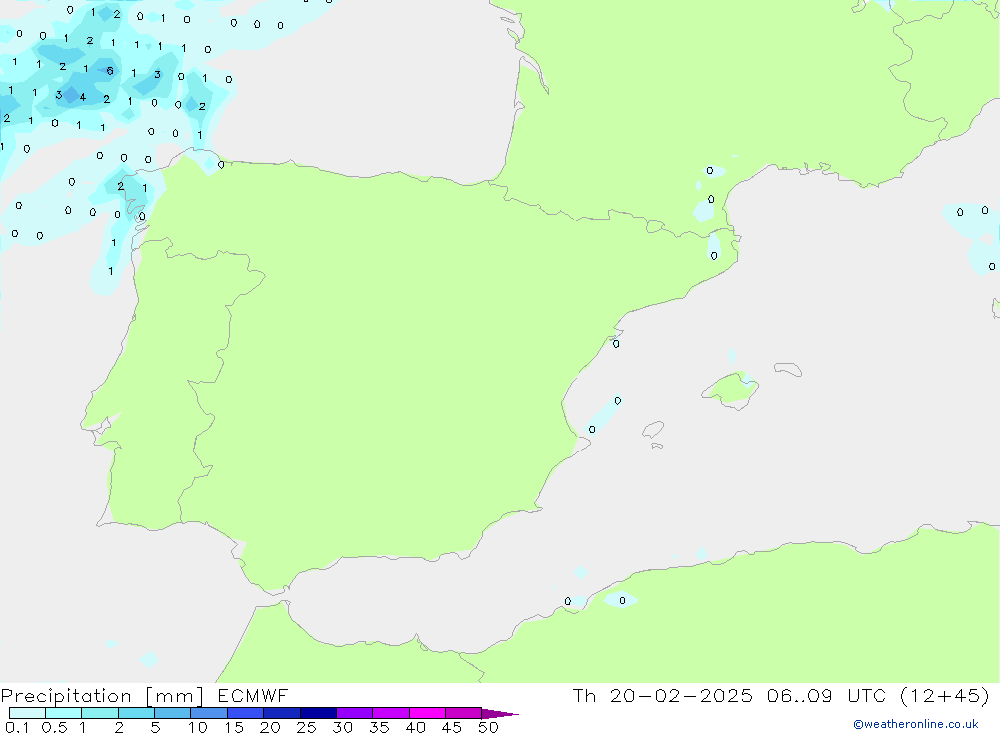
Task: Select the '35' legend scale label
Action: pos(379,727)
